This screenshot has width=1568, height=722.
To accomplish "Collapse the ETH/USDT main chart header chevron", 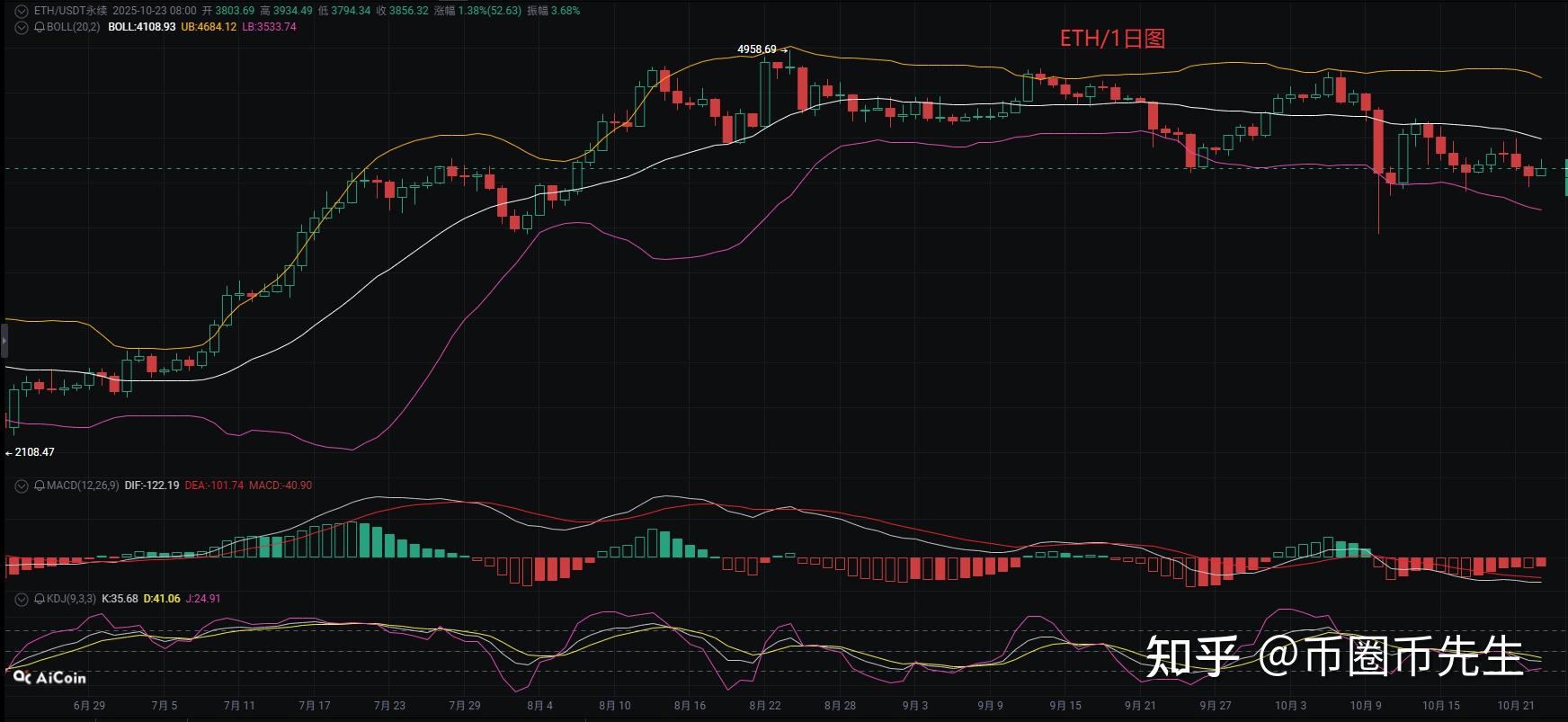I will click(22, 11).
